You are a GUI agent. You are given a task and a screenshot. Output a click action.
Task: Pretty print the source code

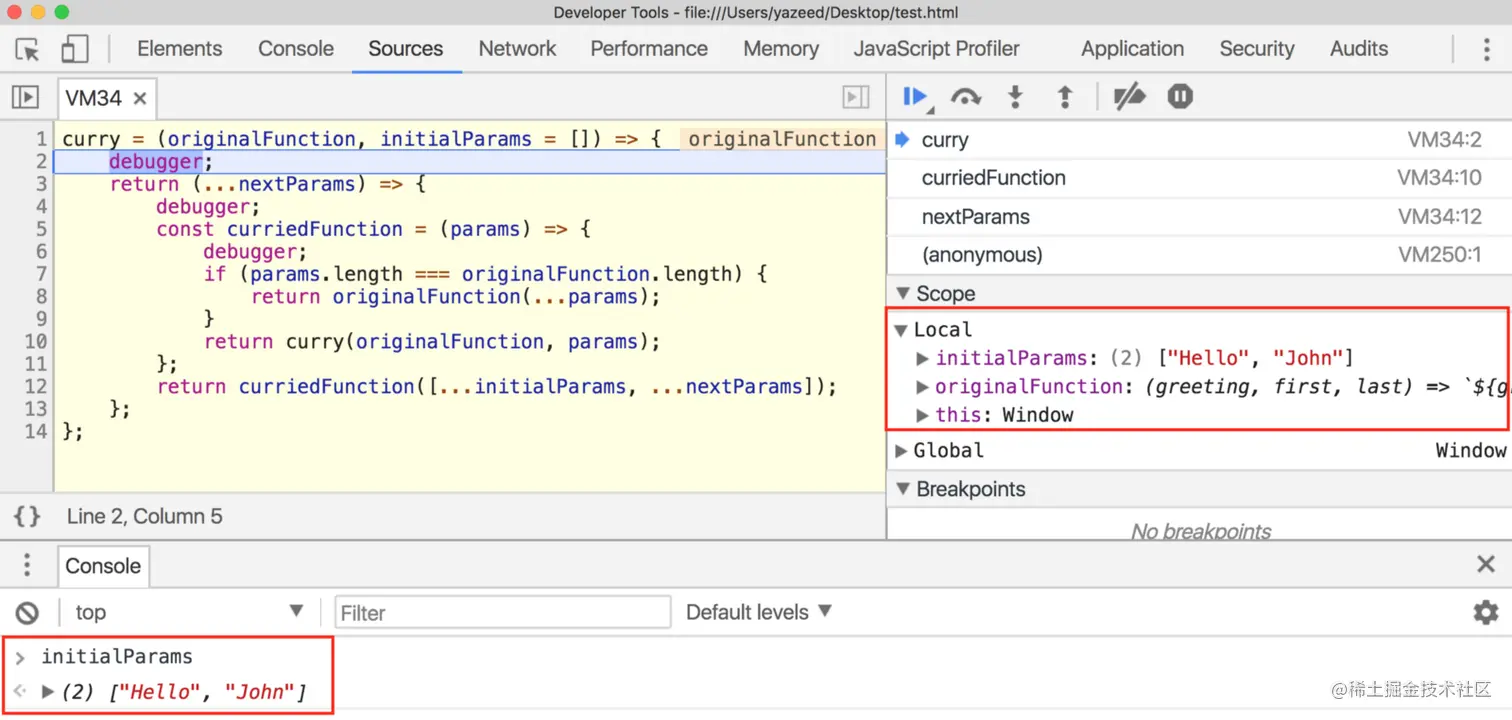(27, 516)
